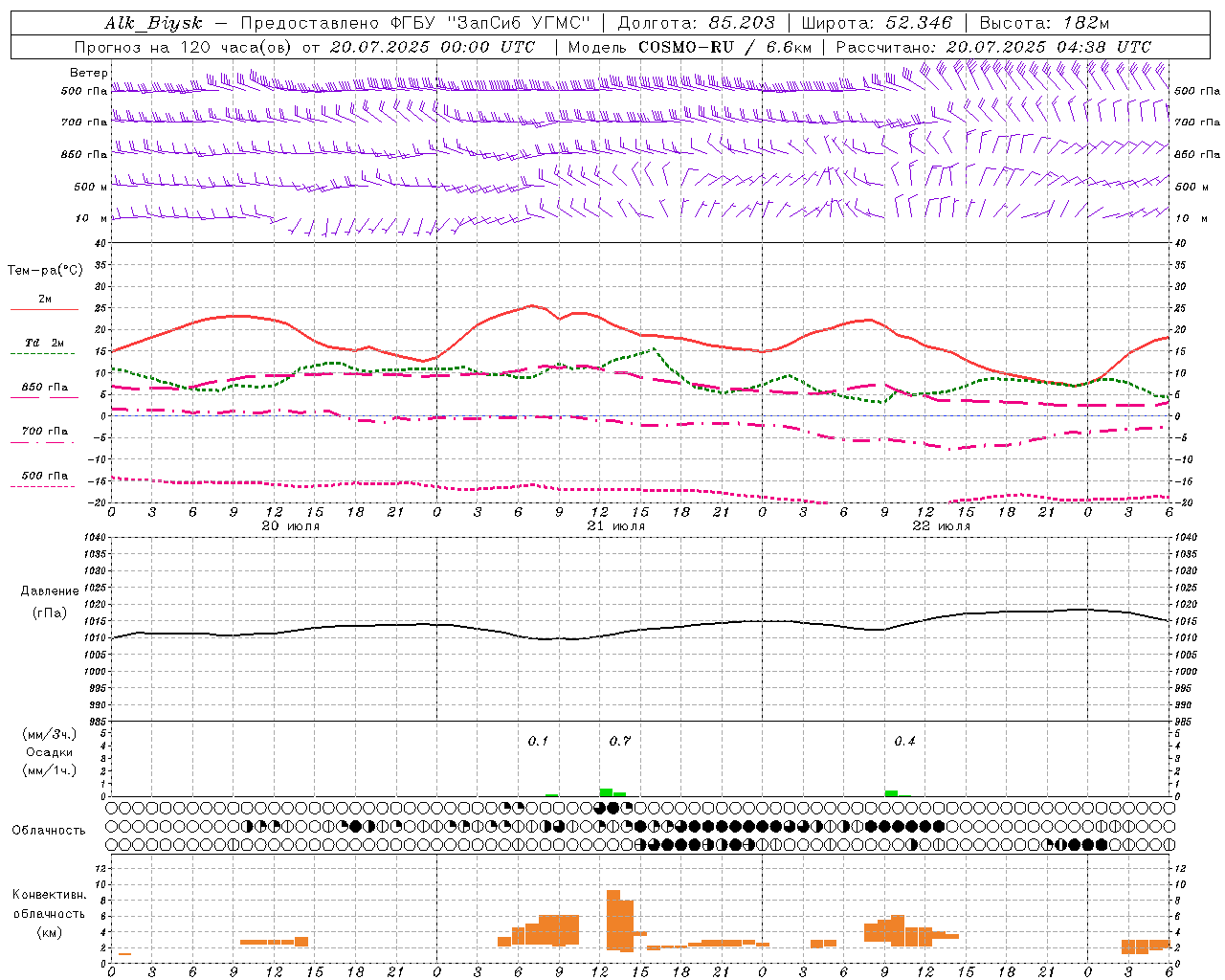Click the 0.1 precipitation amount

538,742
